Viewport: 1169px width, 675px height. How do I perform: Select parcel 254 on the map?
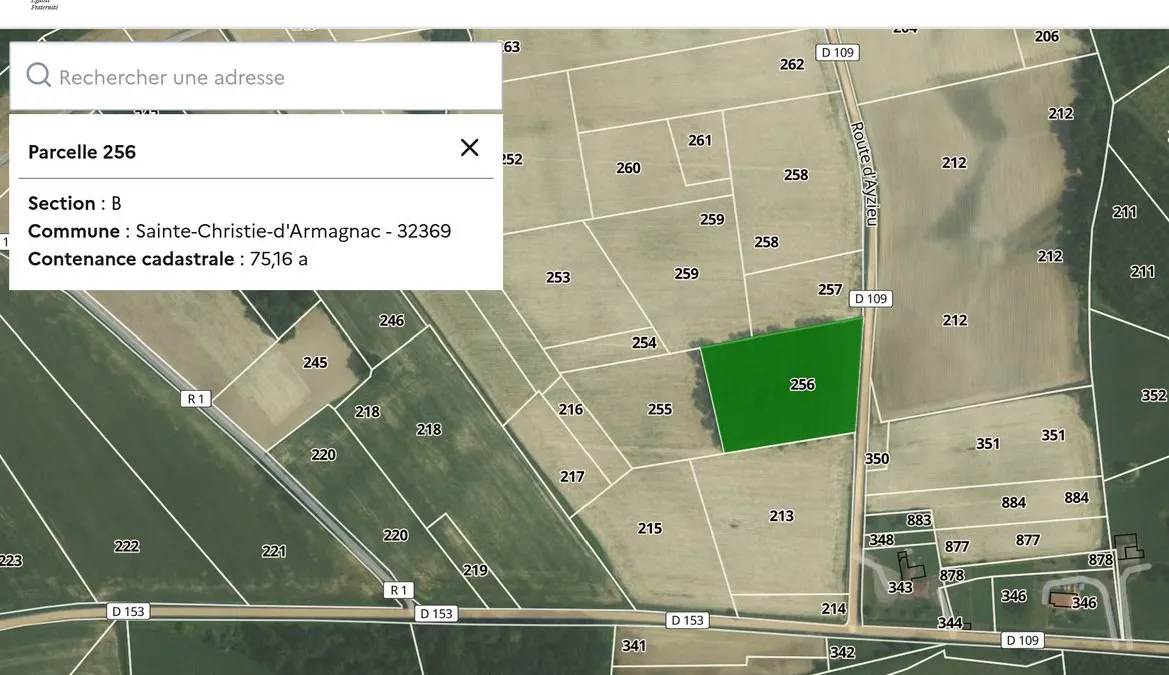(x=644, y=342)
